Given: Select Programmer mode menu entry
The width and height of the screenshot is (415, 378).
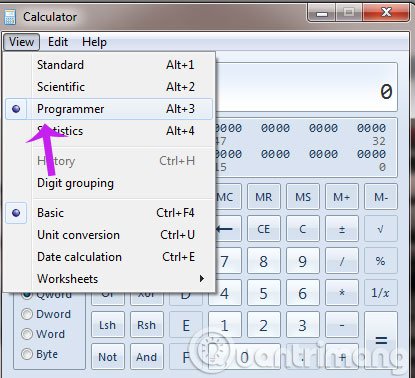Looking at the screenshot, I should (x=109, y=109).
